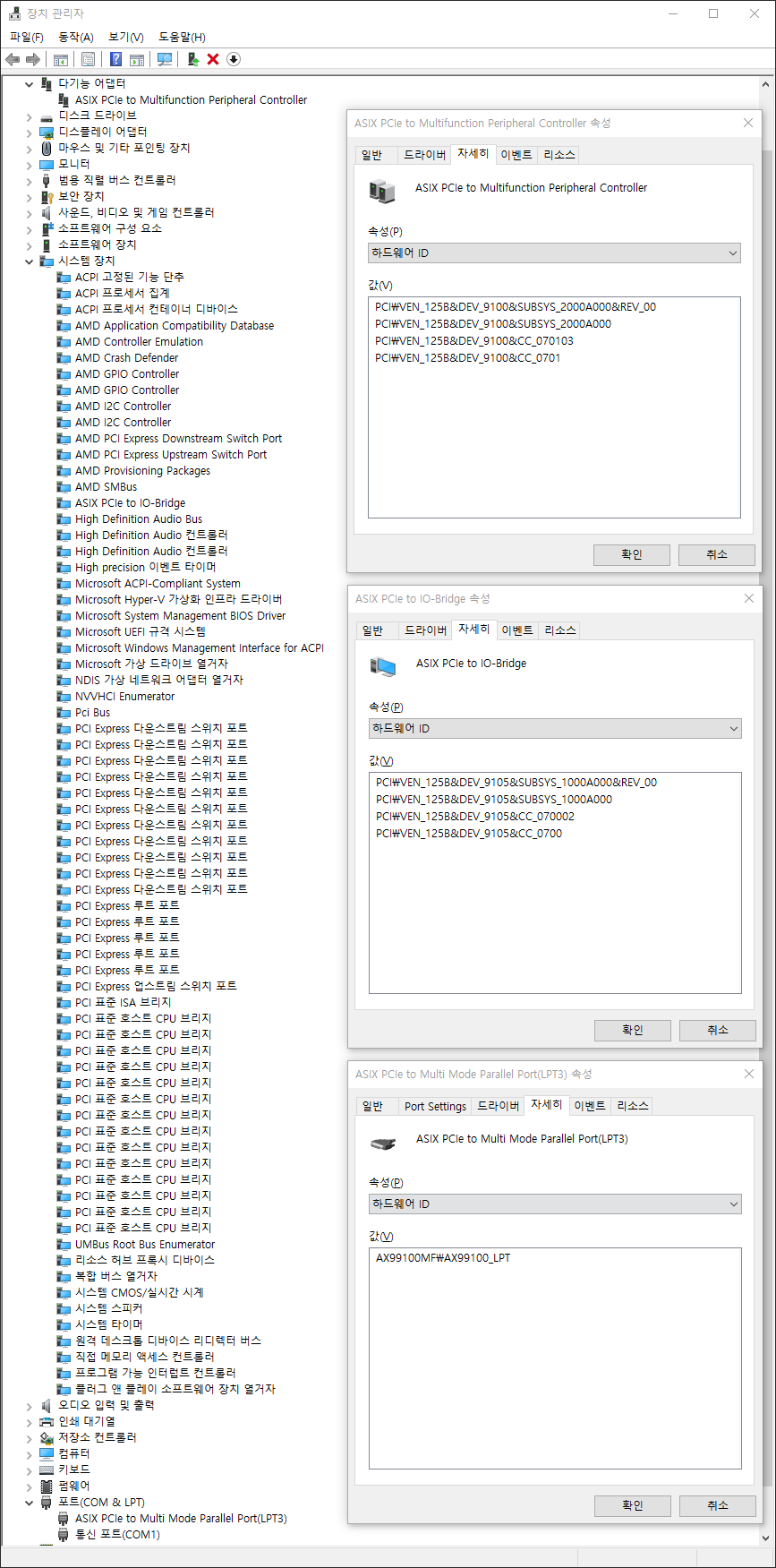Select value PCI\VEN_125B&DEV_9100&CC_070103
Screen dimensions: 776x1568
click(x=474, y=341)
